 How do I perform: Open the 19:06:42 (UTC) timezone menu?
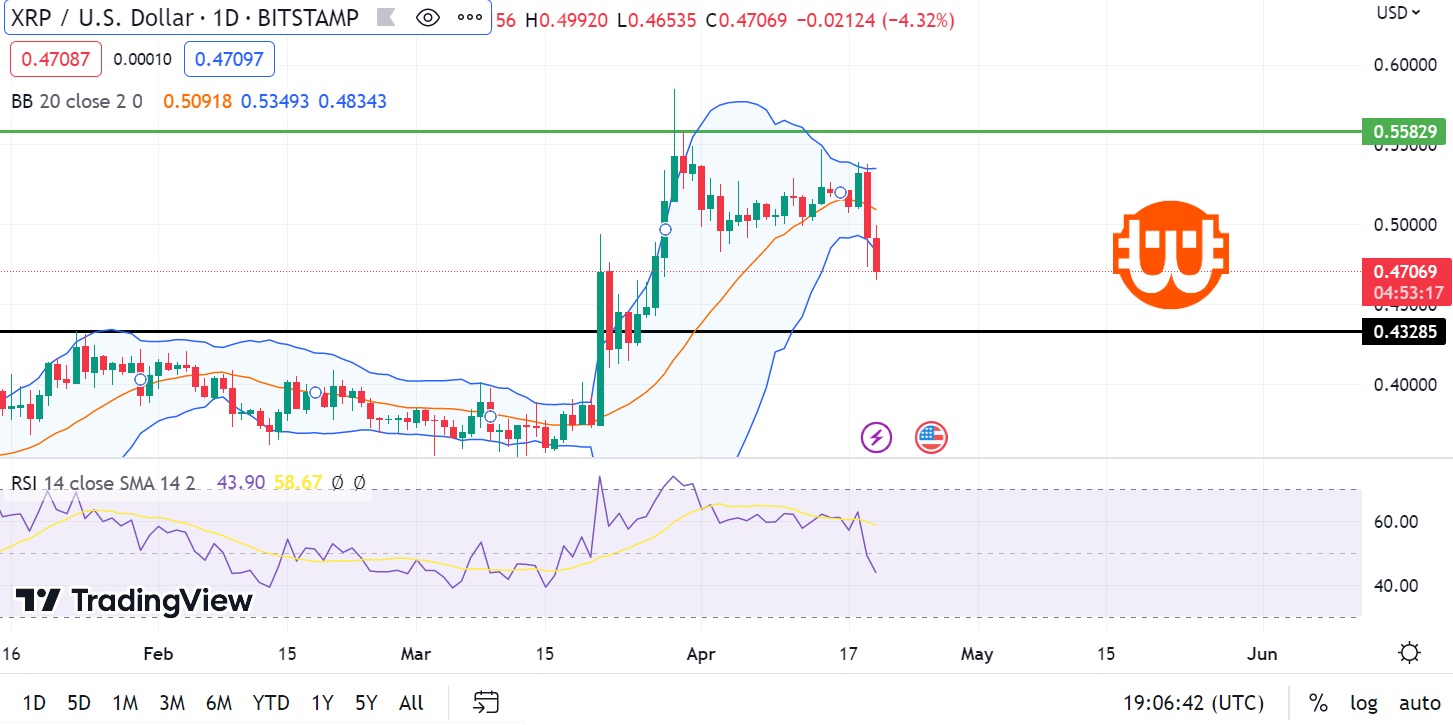click(1193, 703)
